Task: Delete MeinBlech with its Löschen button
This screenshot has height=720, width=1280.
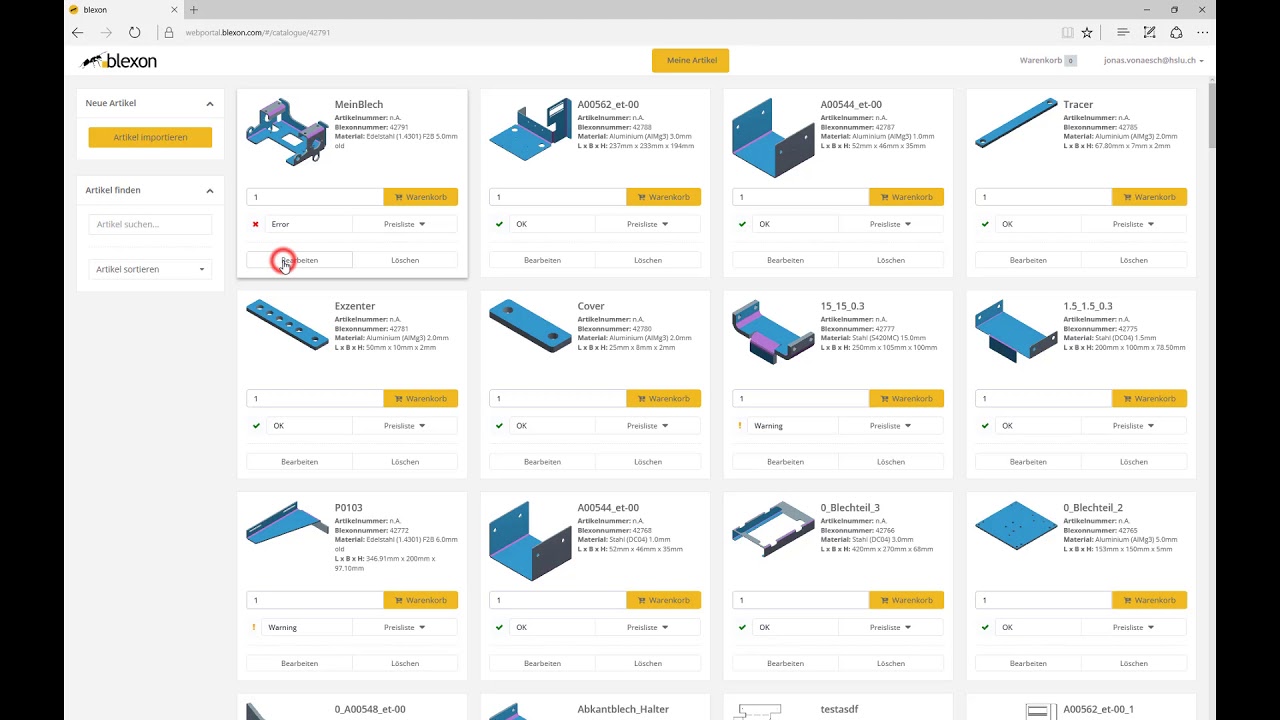Action: pyautogui.click(x=405, y=260)
